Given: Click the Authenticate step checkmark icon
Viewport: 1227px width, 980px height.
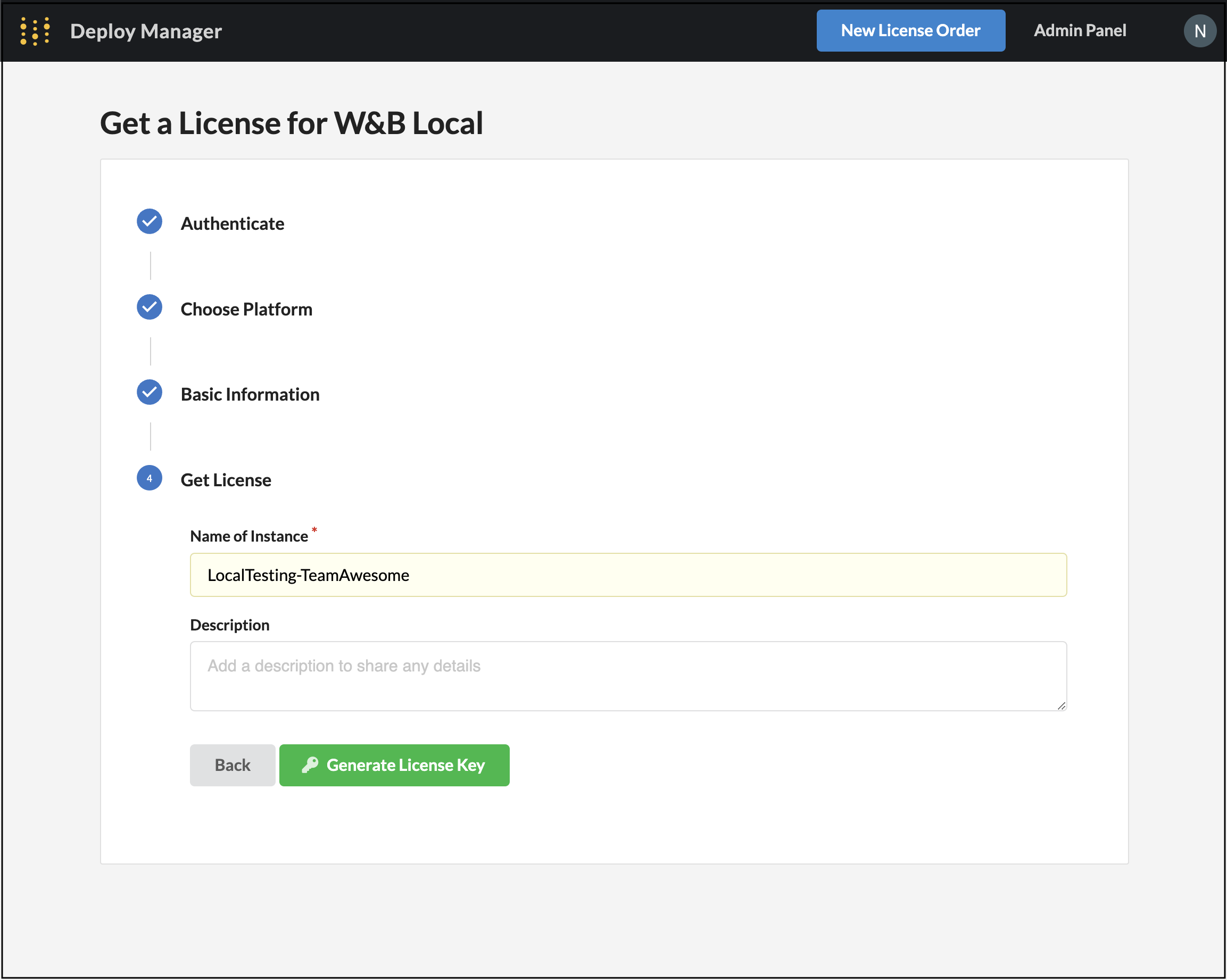Looking at the screenshot, I should tap(149, 221).
